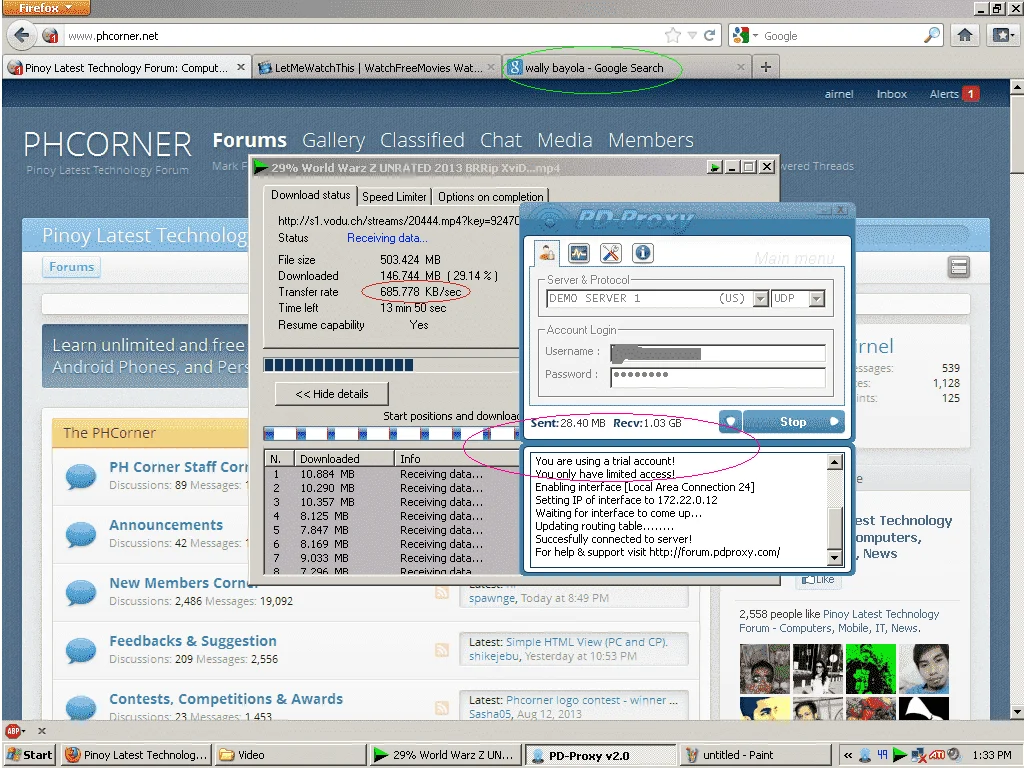The width and height of the screenshot is (1024, 768).
Task: Click the Hide details button
Action: coord(332,394)
